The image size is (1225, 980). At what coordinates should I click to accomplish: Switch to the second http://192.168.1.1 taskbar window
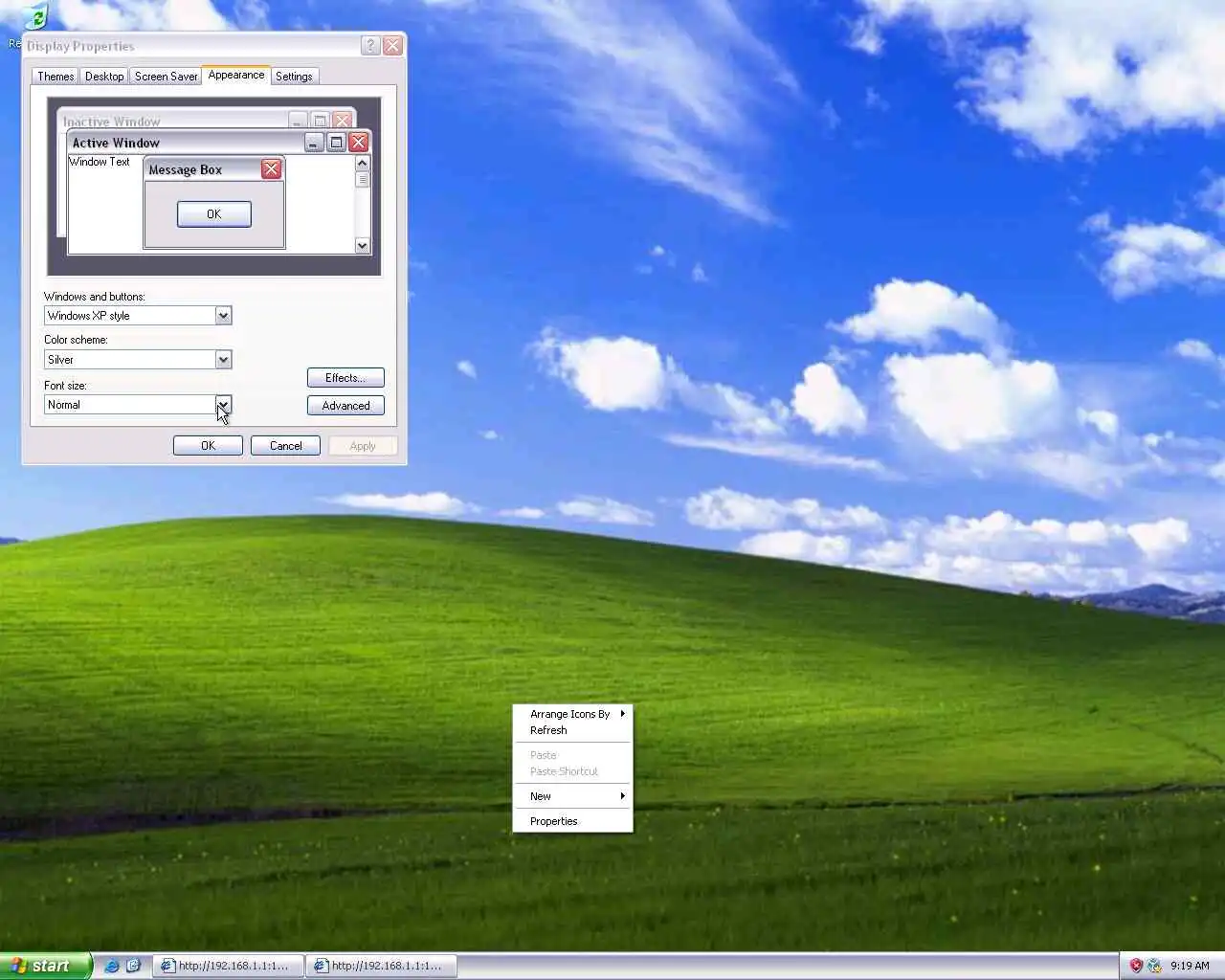click(x=382, y=966)
